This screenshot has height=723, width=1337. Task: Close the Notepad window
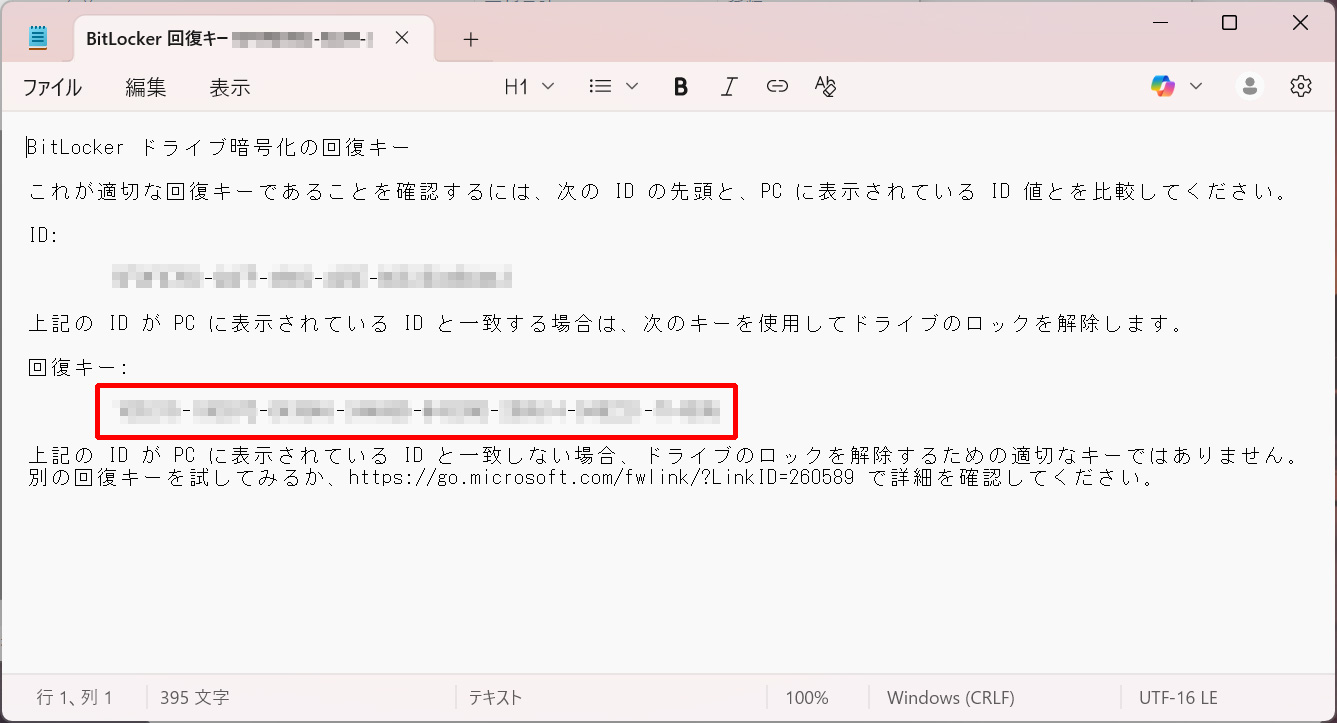1300,23
